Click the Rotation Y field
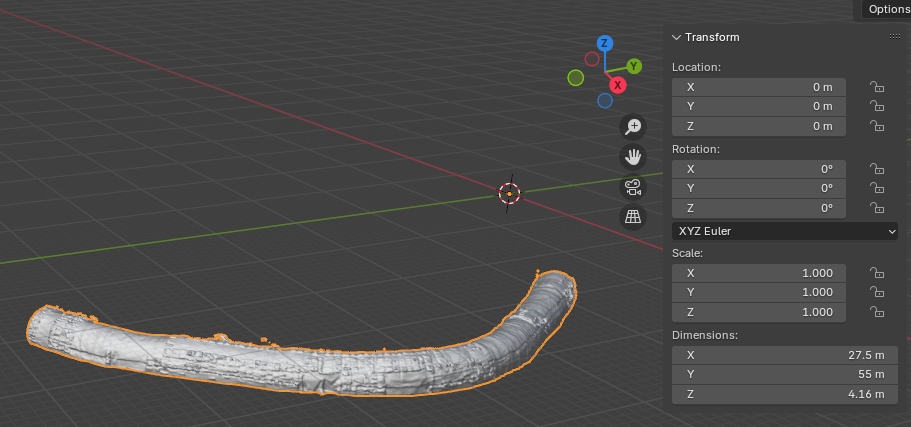911x427 pixels. tap(759, 188)
